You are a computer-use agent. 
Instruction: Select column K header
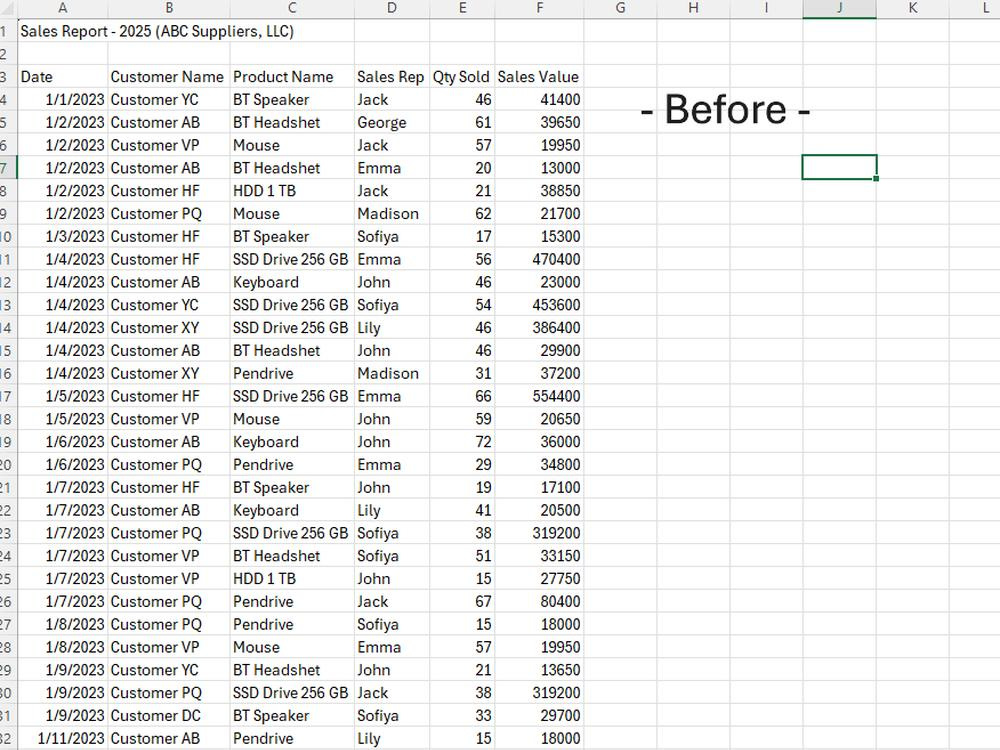[913, 8]
